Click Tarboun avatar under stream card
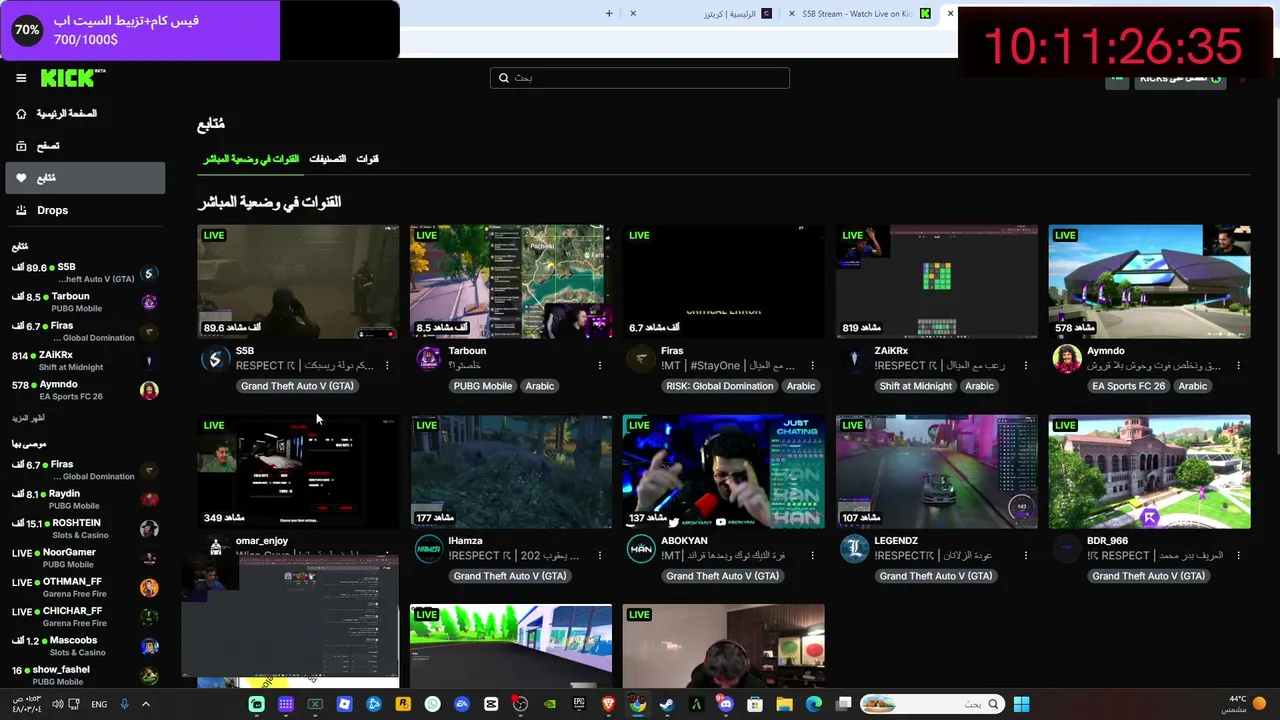Screen dimensions: 1280x720 pyautogui.click(x=428, y=359)
